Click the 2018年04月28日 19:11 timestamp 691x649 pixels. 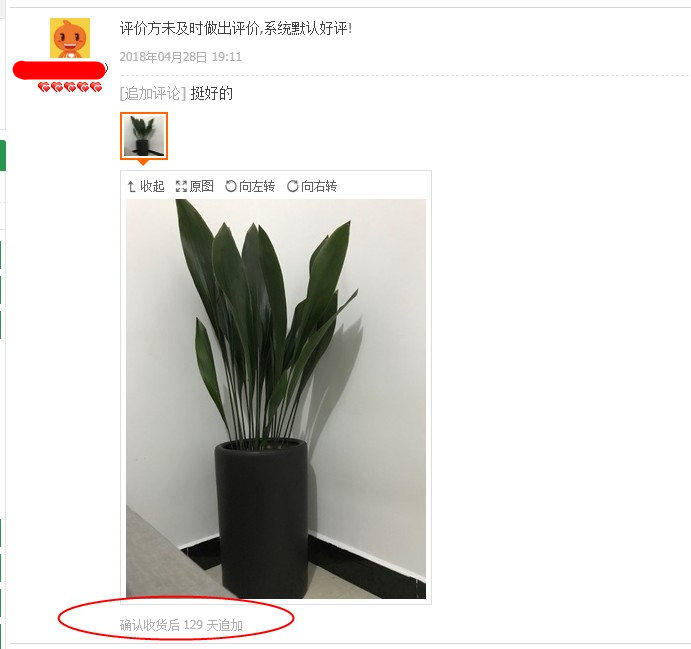click(x=181, y=57)
